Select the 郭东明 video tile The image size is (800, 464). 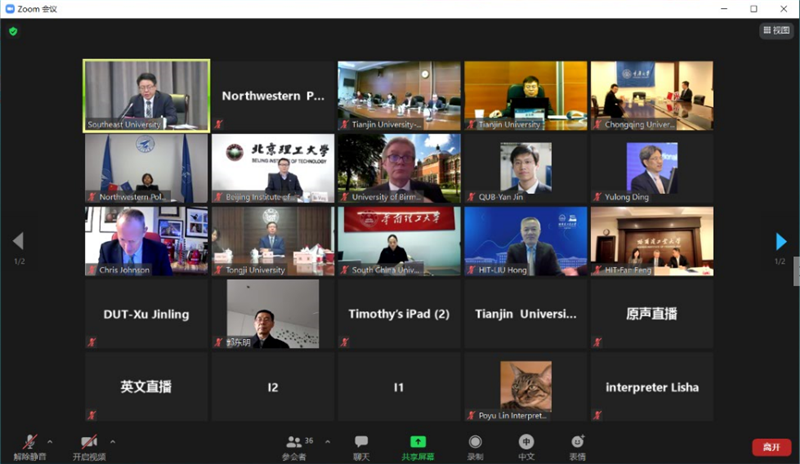(273, 314)
